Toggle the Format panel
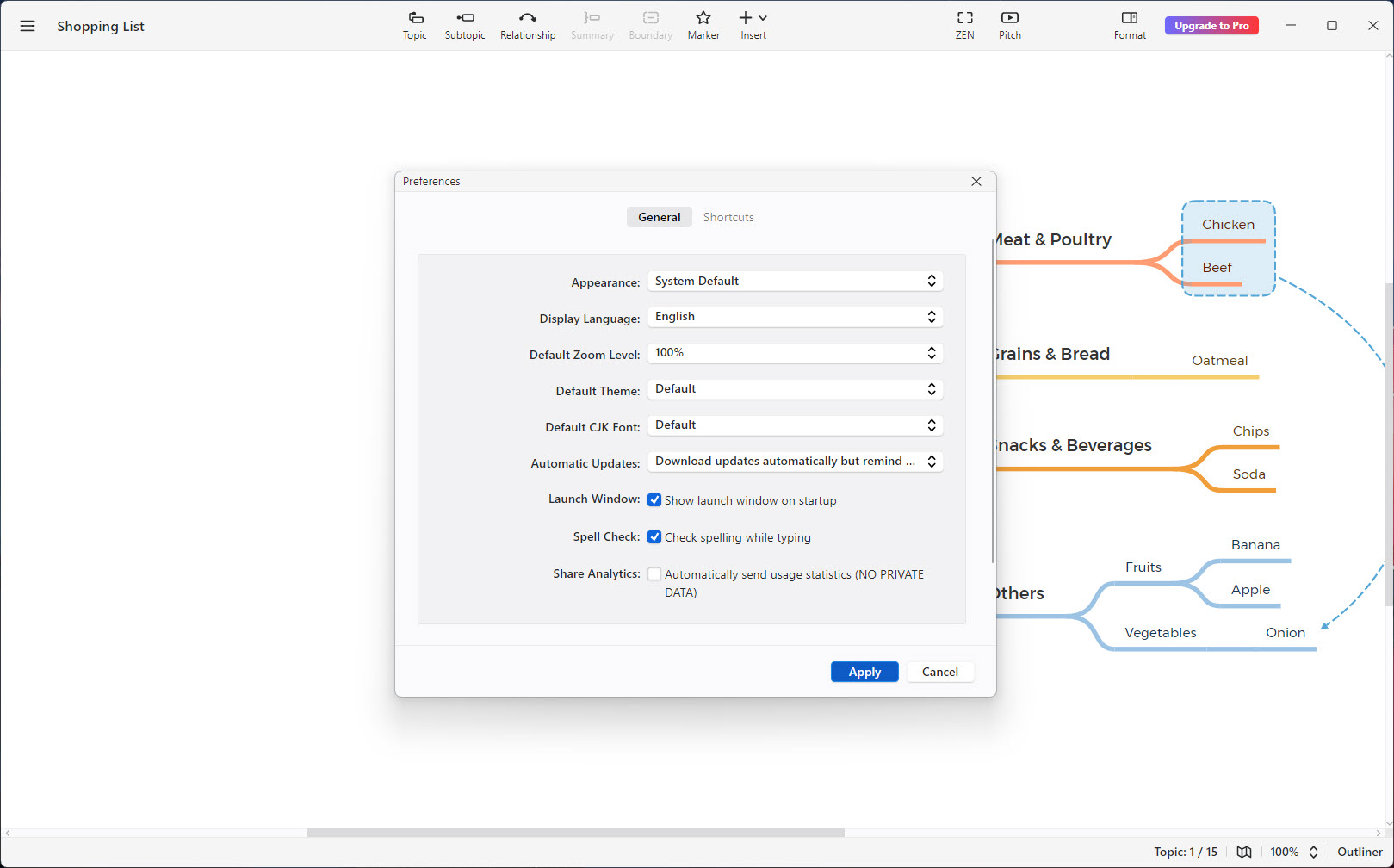The image size is (1394, 868). coord(1130,26)
